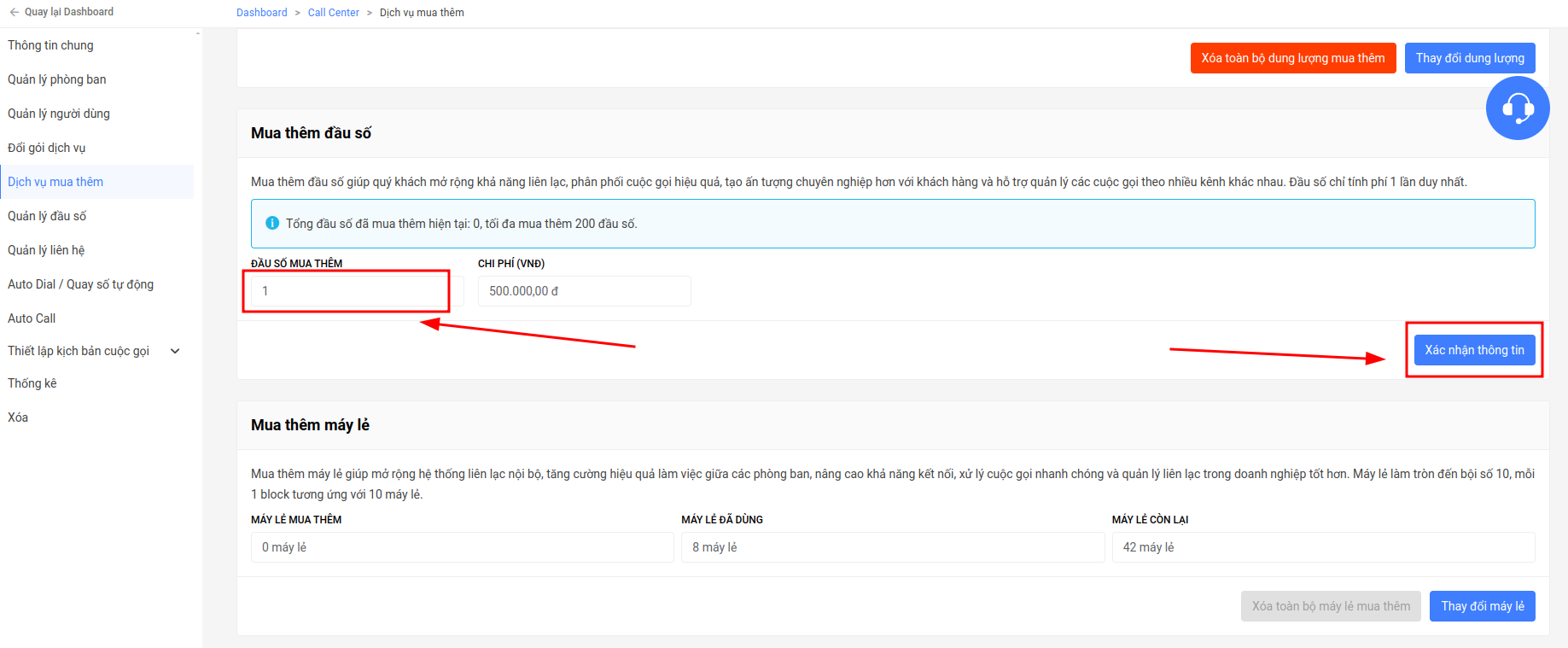
Task: Click Quay lại Dashboard link
Action: [x=69, y=12]
